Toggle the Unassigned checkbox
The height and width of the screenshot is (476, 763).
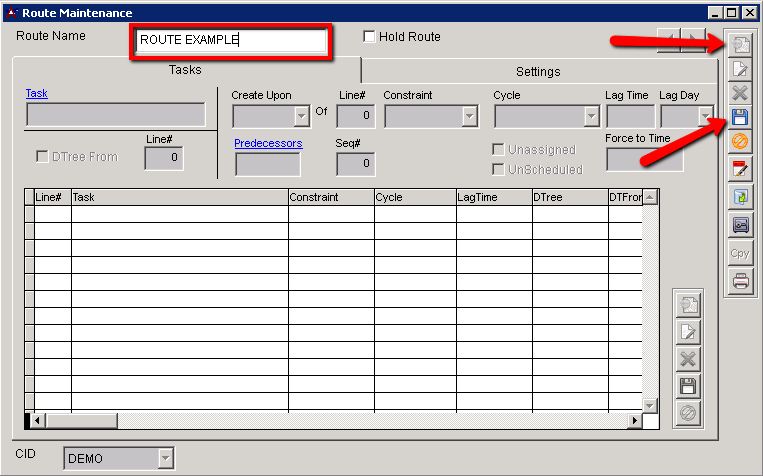(499, 149)
